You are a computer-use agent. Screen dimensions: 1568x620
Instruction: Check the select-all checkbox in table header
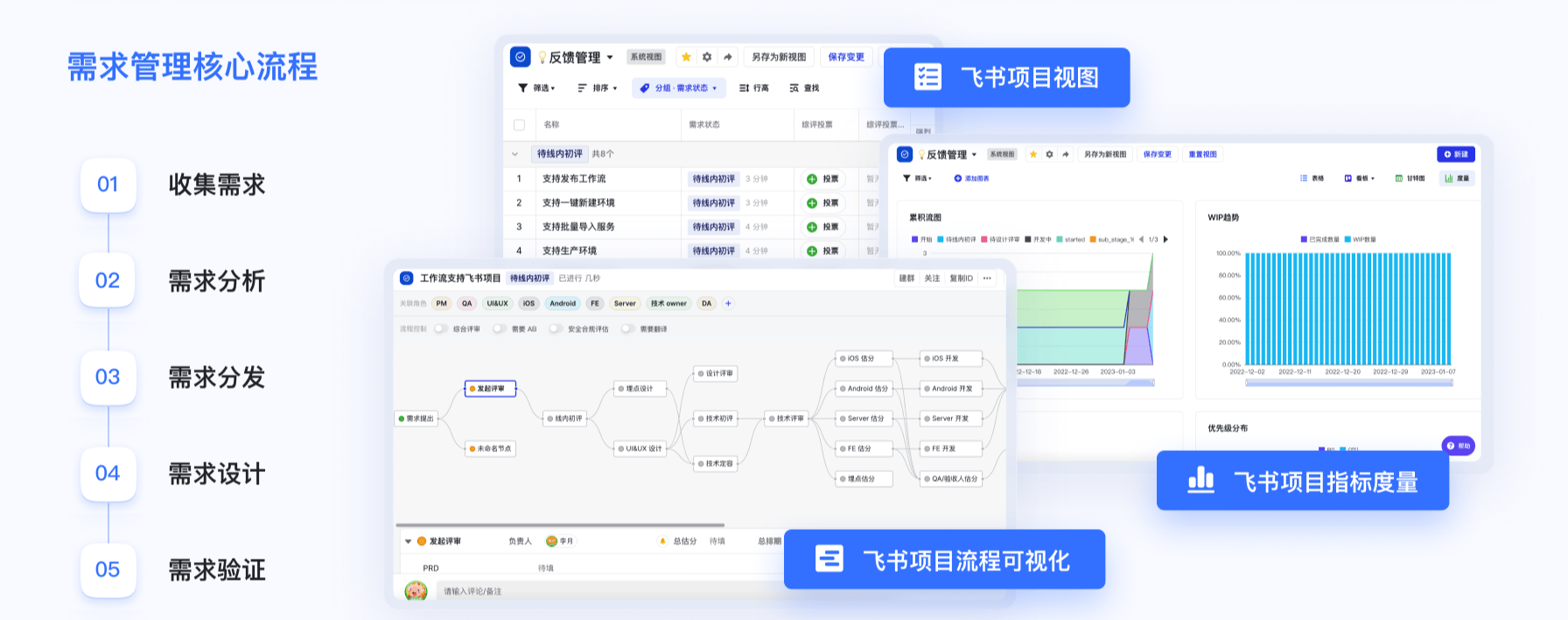coord(519,124)
